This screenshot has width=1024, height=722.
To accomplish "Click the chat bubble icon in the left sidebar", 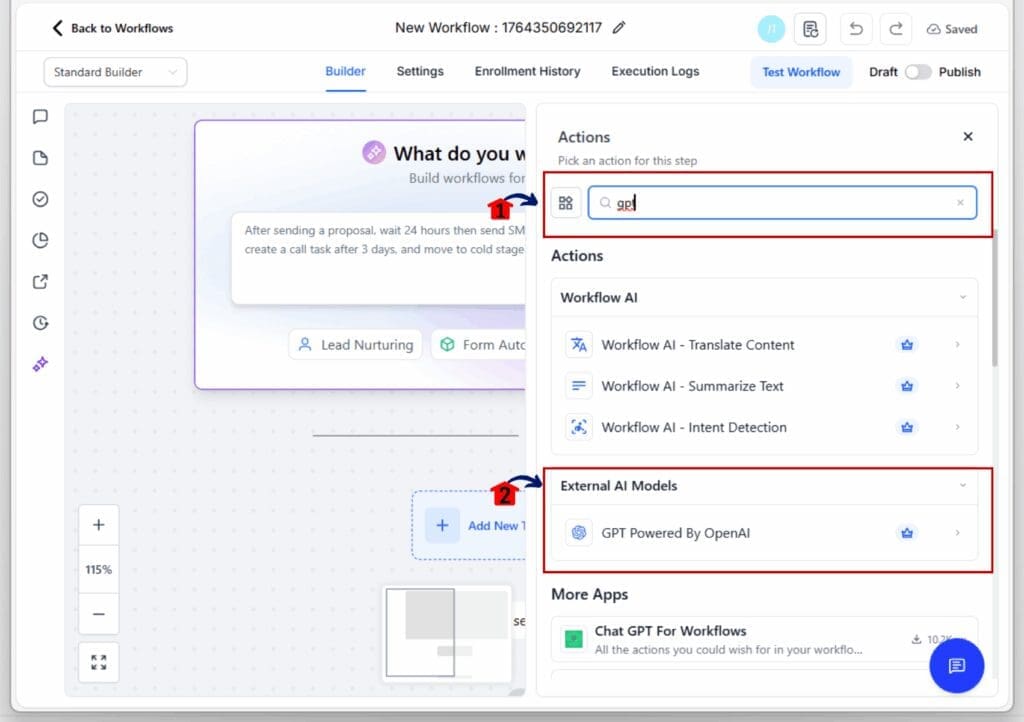I will pyautogui.click(x=40, y=117).
